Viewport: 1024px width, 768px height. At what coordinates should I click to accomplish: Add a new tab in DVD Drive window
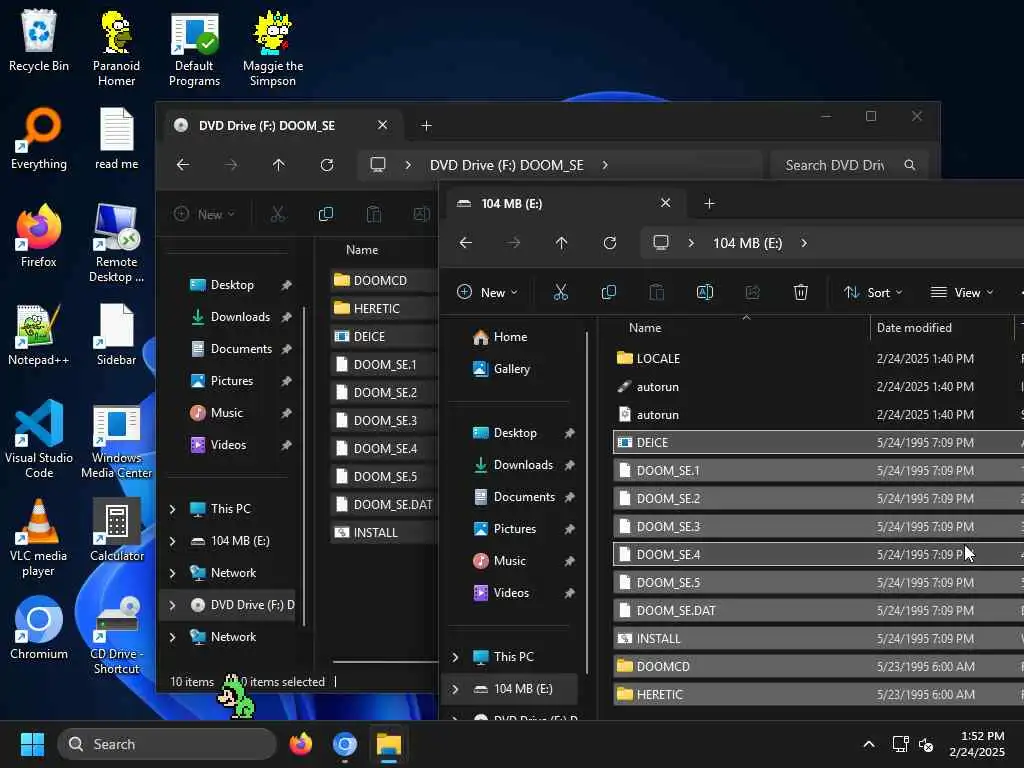tap(426, 125)
